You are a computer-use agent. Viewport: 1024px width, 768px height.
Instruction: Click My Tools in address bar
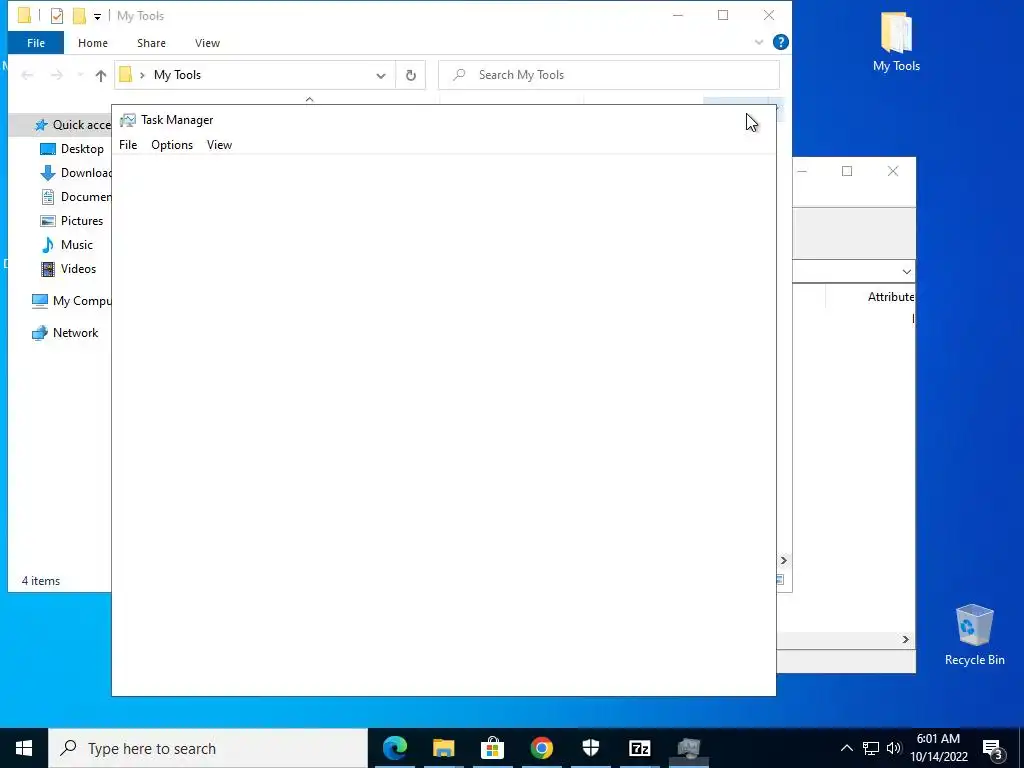pyautogui.click(x=178, y=75)
